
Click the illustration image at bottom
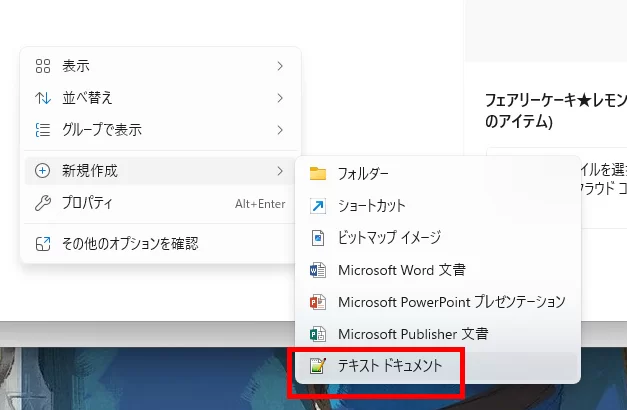140,380
